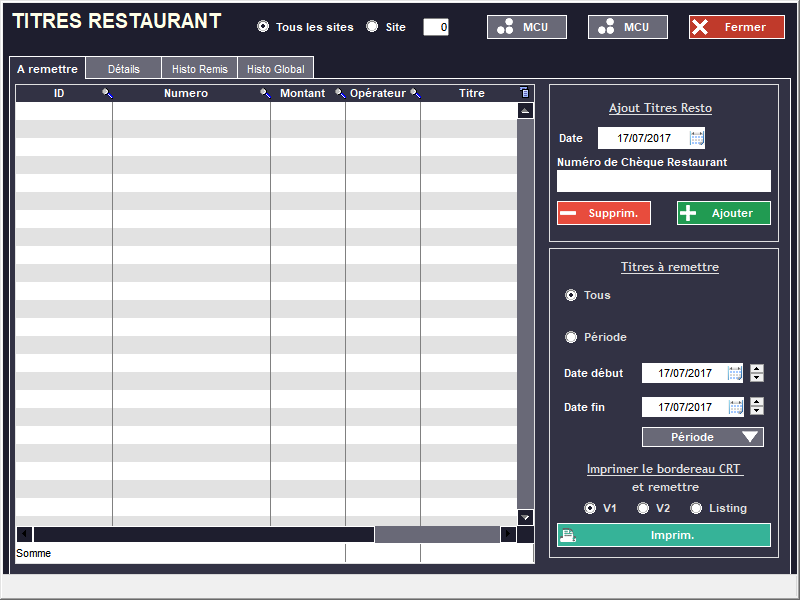Click the search icon in the Numero column header
This screenshot has height=600, width=800.
coord(265,94)
